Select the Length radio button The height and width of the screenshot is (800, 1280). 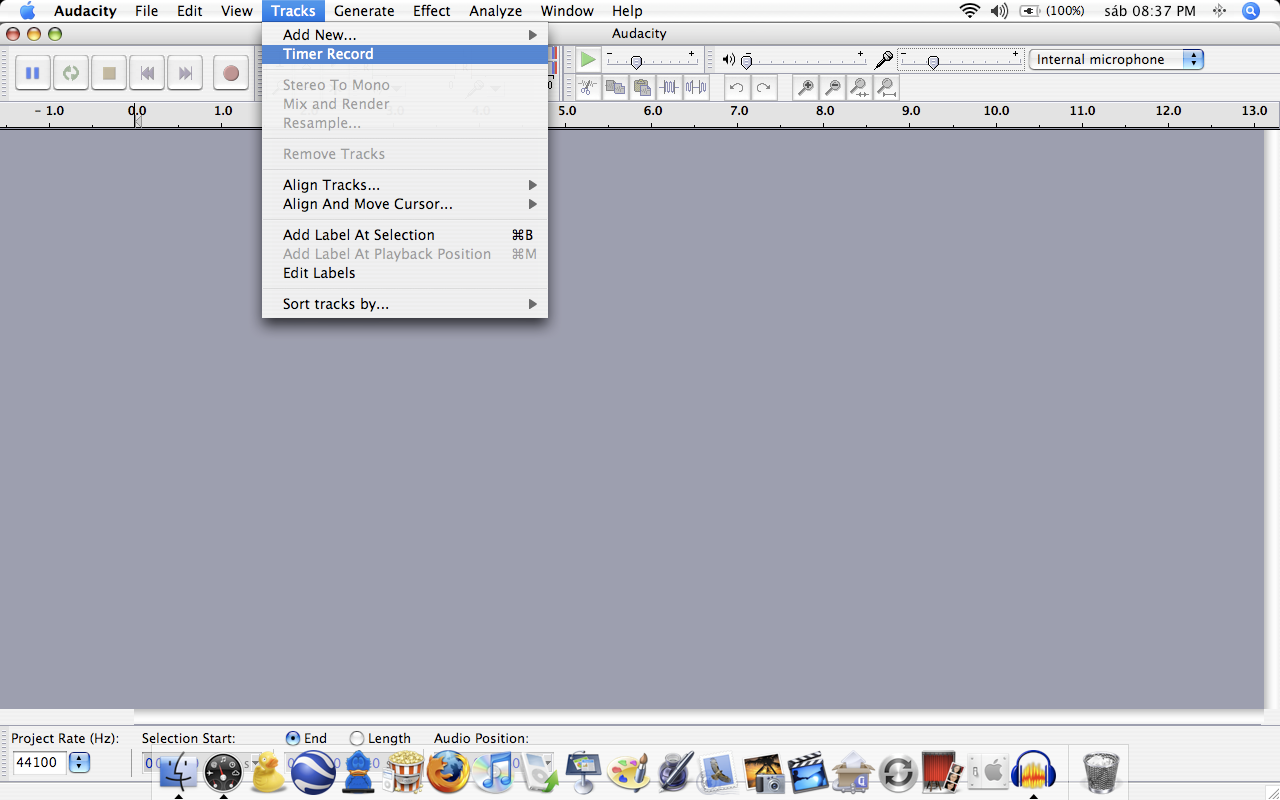[x=355, y=738]
